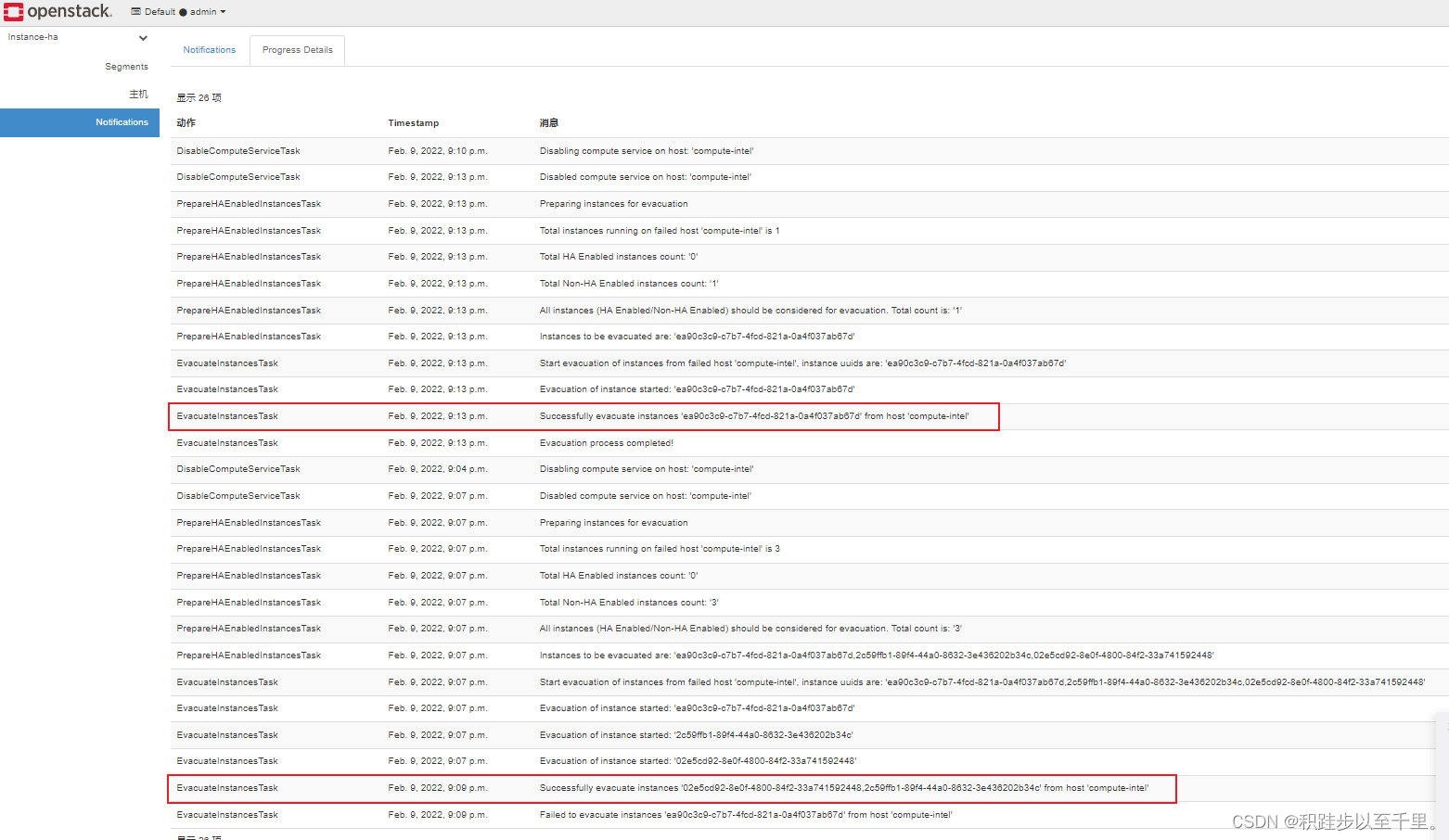Click the first DisableComputeServiceTask action cell
The height and width of the screenshot is (840, 1449).
coord(238,151)
